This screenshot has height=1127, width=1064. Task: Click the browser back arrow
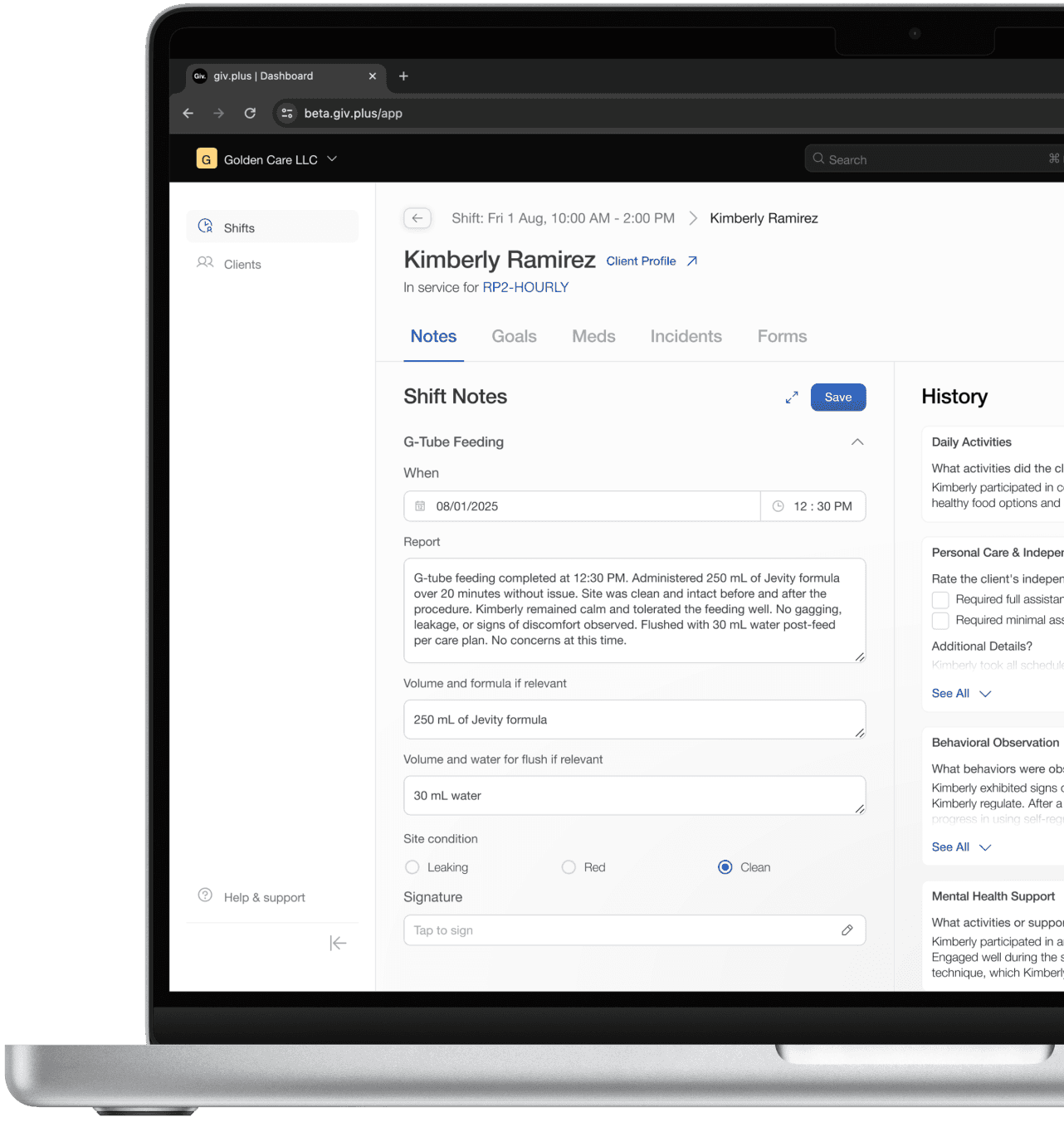(188, 113)
